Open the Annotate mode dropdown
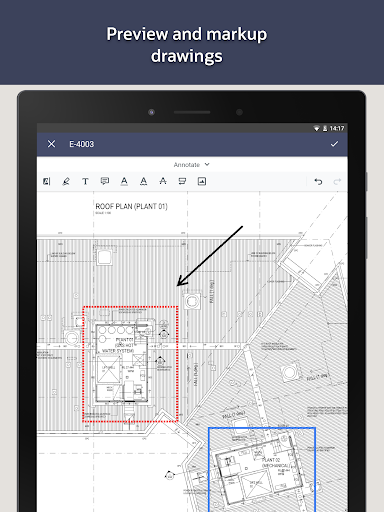384x512 pixels. point(191,165)
